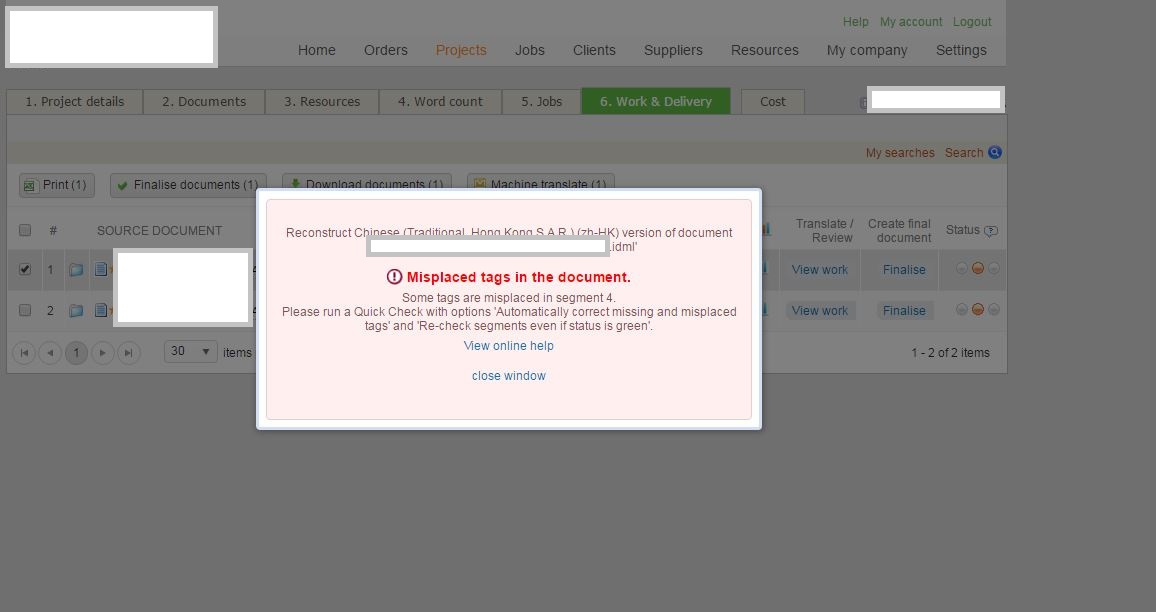Click the Search text link
The width and height of the screenshot is (1156, 612).
[964, 153]
